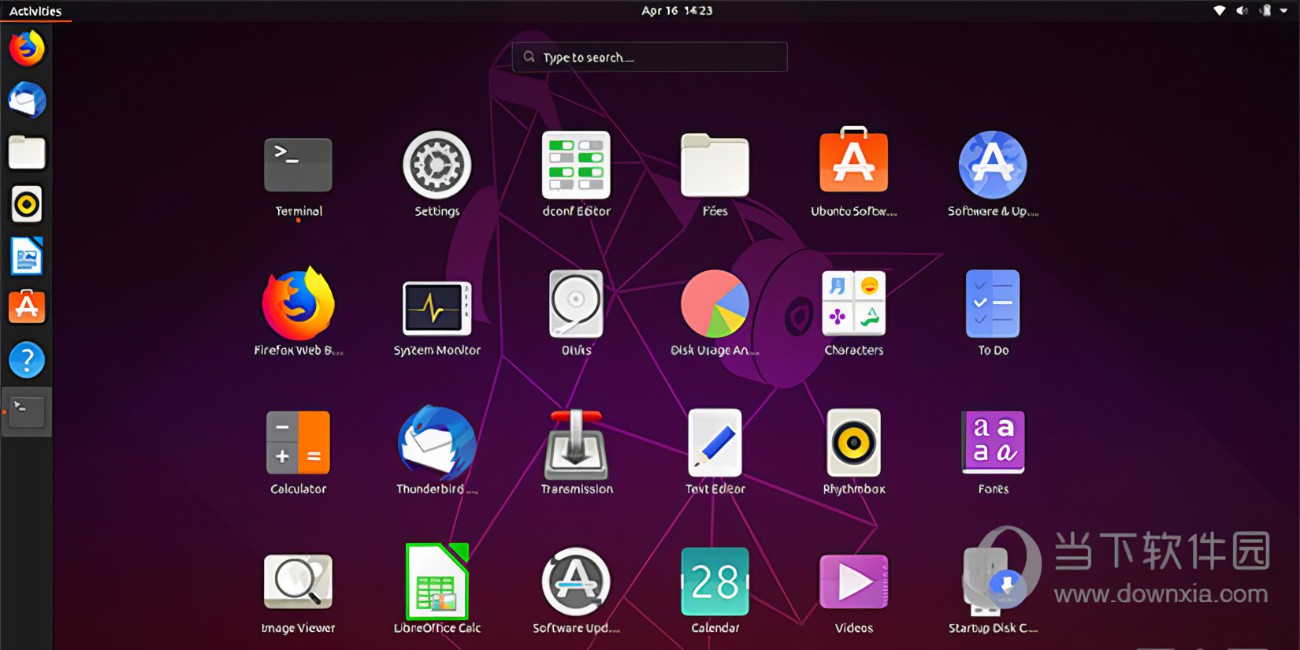This screenshot has height=650, width=1300.
Task: Open Settings from the application grid
Action: click(x=437, y=165)
